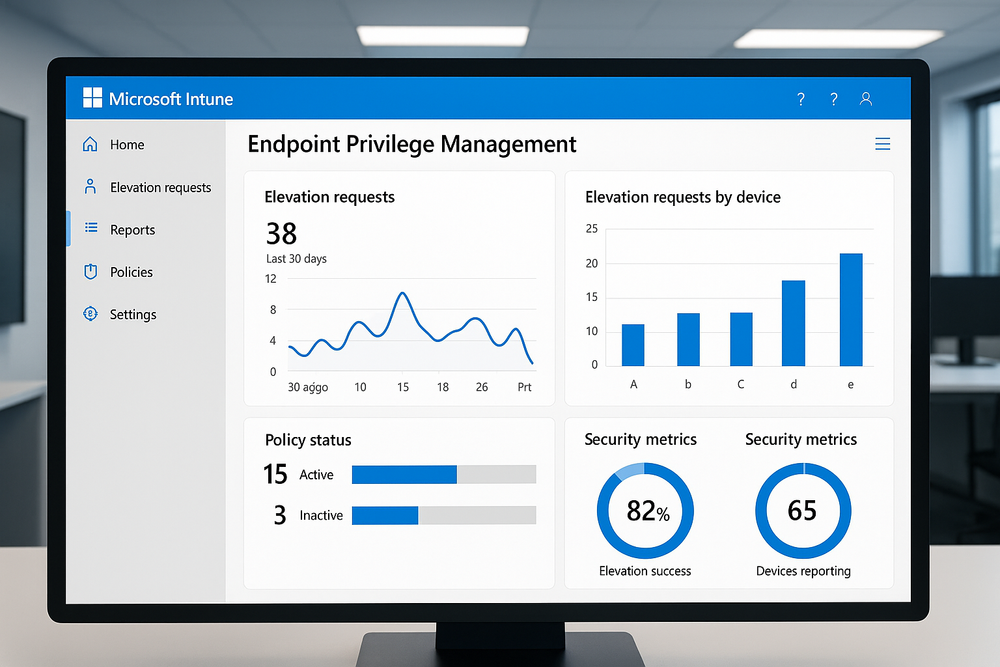1000x667 pixels.
Task: Open Policies in the sidebar
Action: click(131, 272)
